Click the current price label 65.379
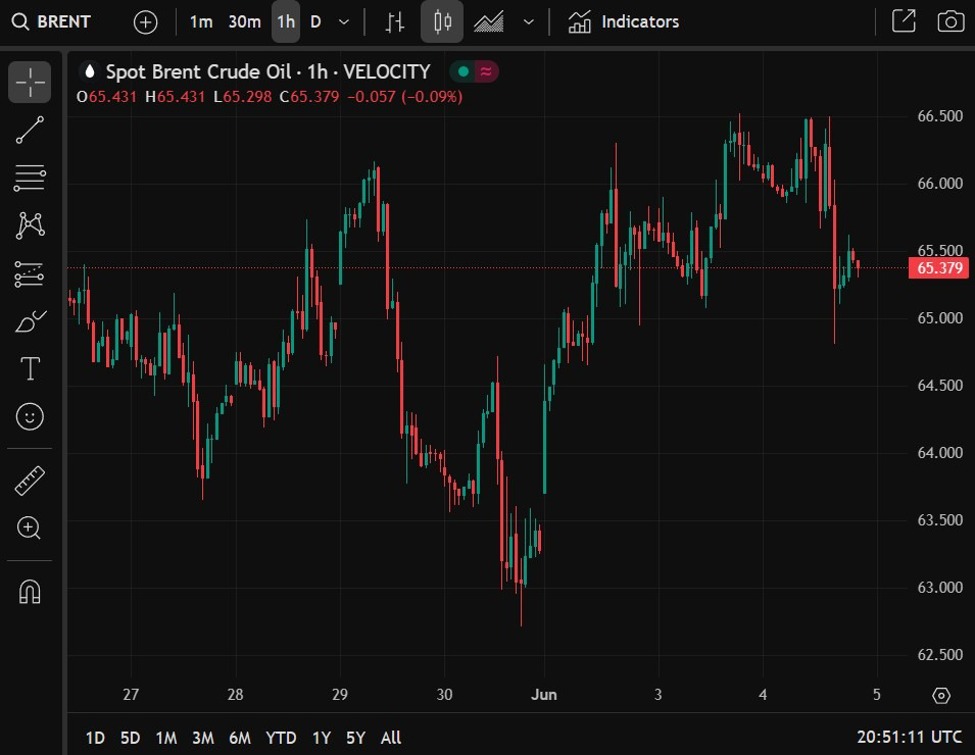Image resolution: width=975 pixels, height=755 pixels. [938, 268]
